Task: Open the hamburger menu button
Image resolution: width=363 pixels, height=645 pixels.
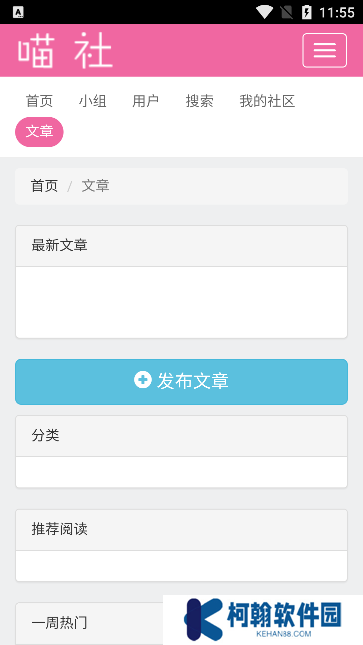Action: (x=324, y=50)
